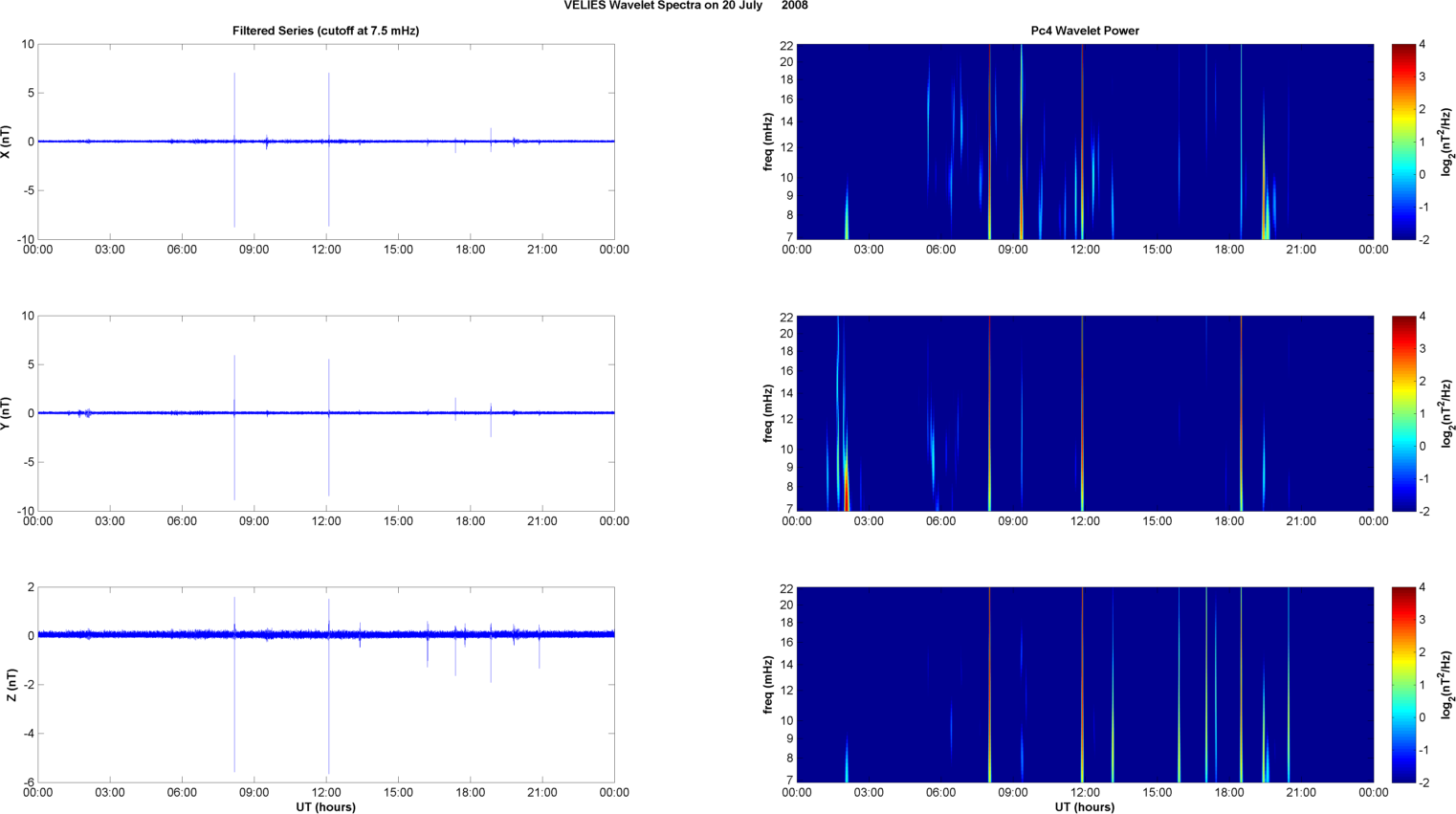Click the freq (mHz) label of bottom spectrum

(768, 685)
